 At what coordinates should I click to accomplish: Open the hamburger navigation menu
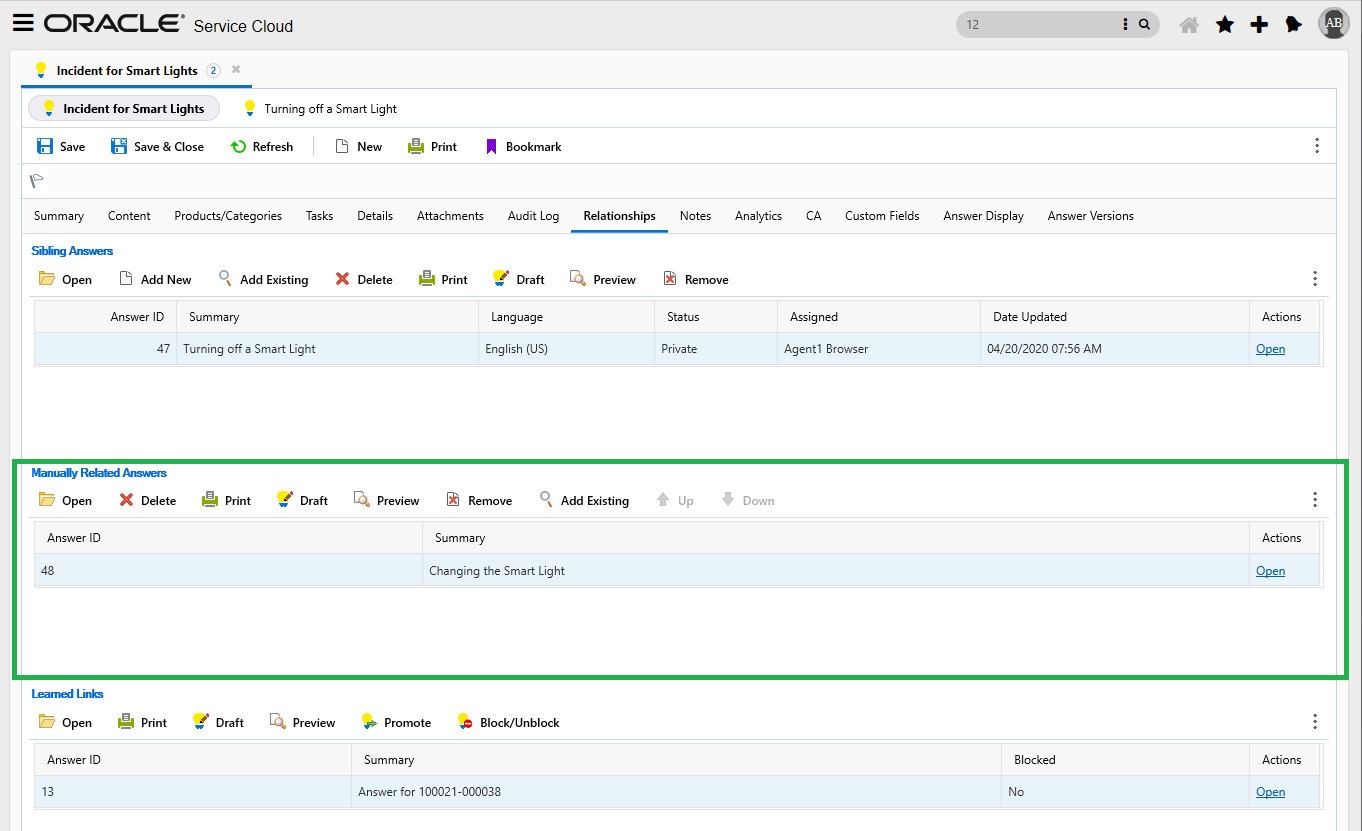(x=23, y=24)
